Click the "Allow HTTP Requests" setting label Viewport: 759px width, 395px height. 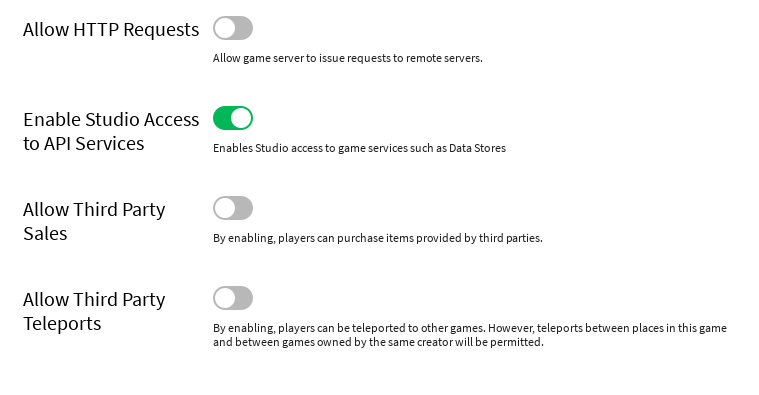pyautogui.click(x=111, y=30)
